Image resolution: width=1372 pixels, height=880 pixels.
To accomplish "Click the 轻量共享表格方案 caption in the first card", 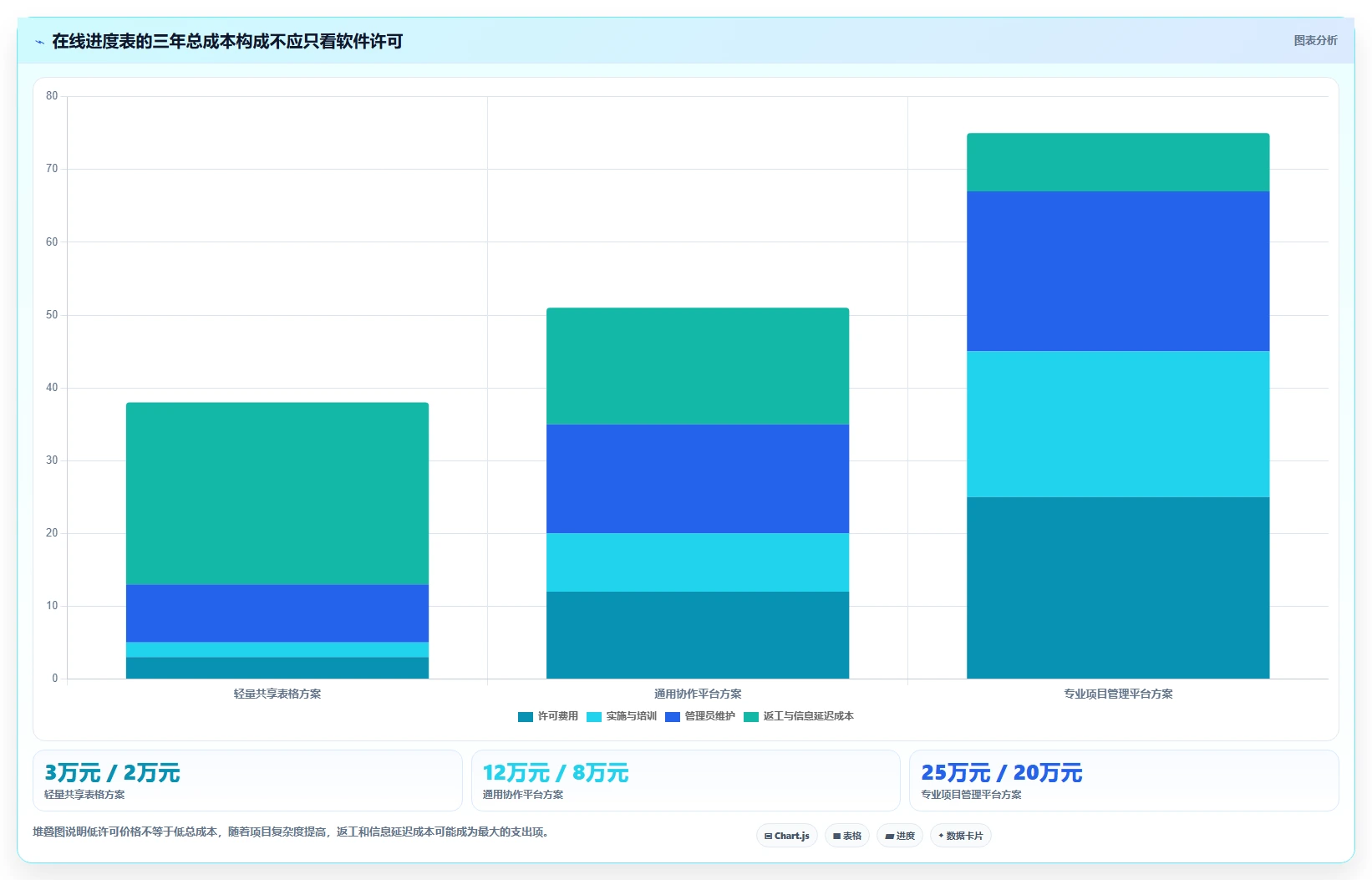I will pyautogui.click(x=84, y=795).
